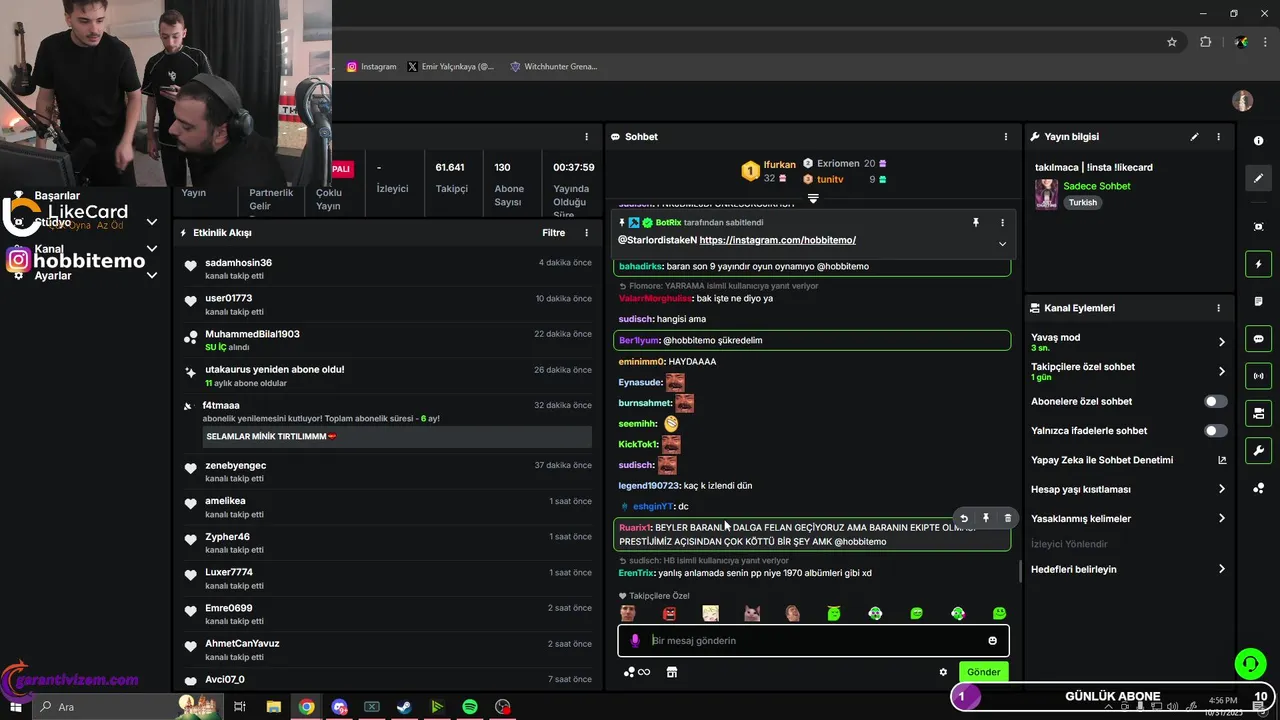Edit stream info with Yayın bilgisi pencil
Screen dimensions: 1280x720
pyautogui.click(x=1194, y=137)
